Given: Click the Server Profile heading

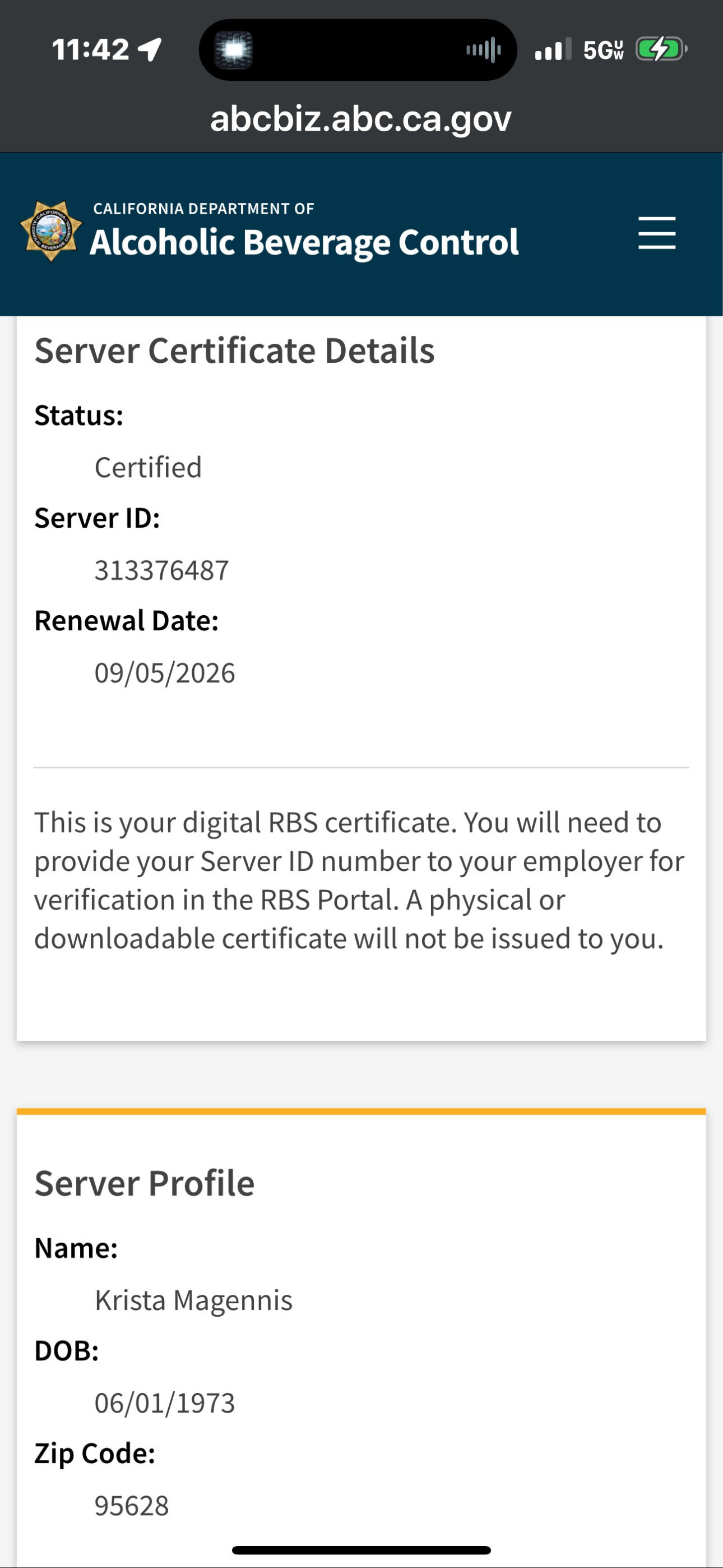Looking at the screenshot, I should tap(144, 1183).
